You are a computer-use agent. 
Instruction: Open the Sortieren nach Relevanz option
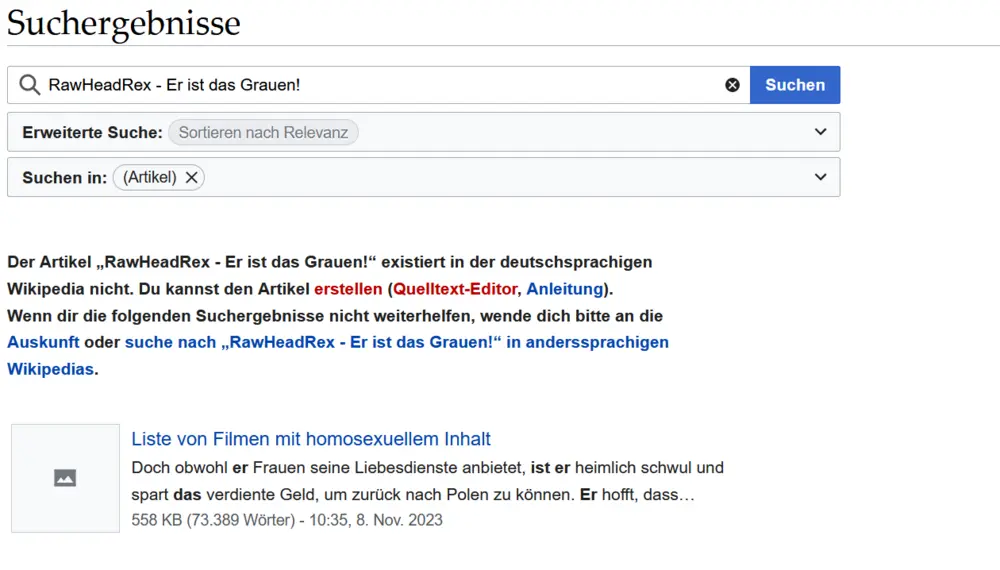coord(263,132)
